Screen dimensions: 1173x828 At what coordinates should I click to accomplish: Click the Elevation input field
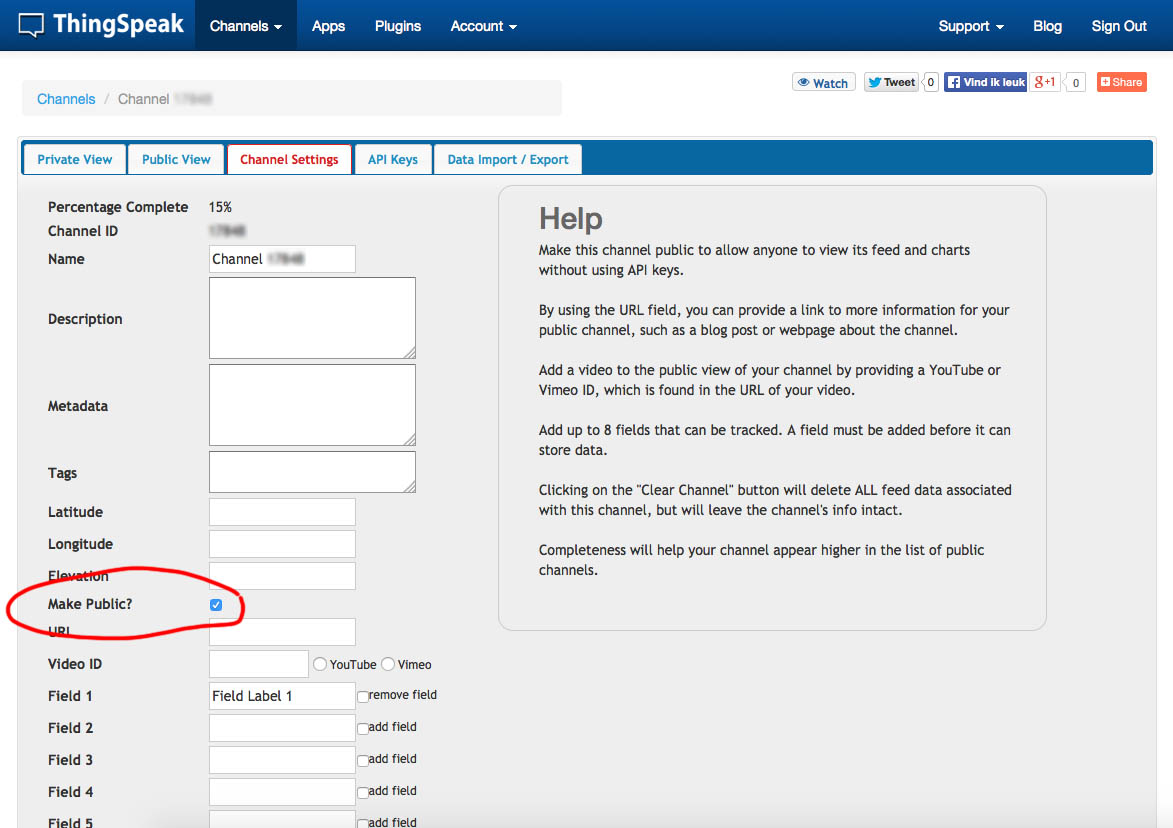point(282,576)
